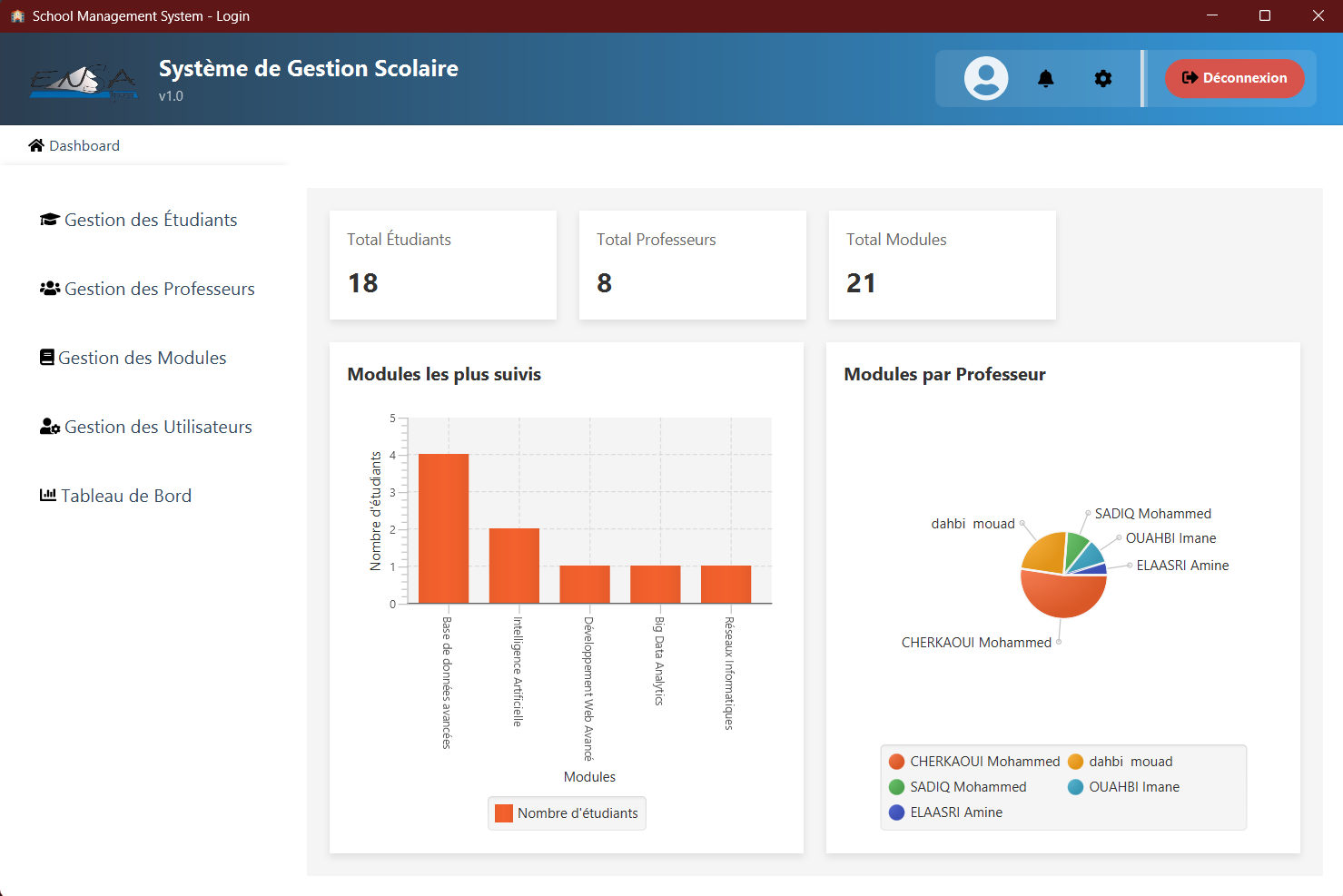Open Gestion des Utilisateurs menu

[x=158, y=427]
